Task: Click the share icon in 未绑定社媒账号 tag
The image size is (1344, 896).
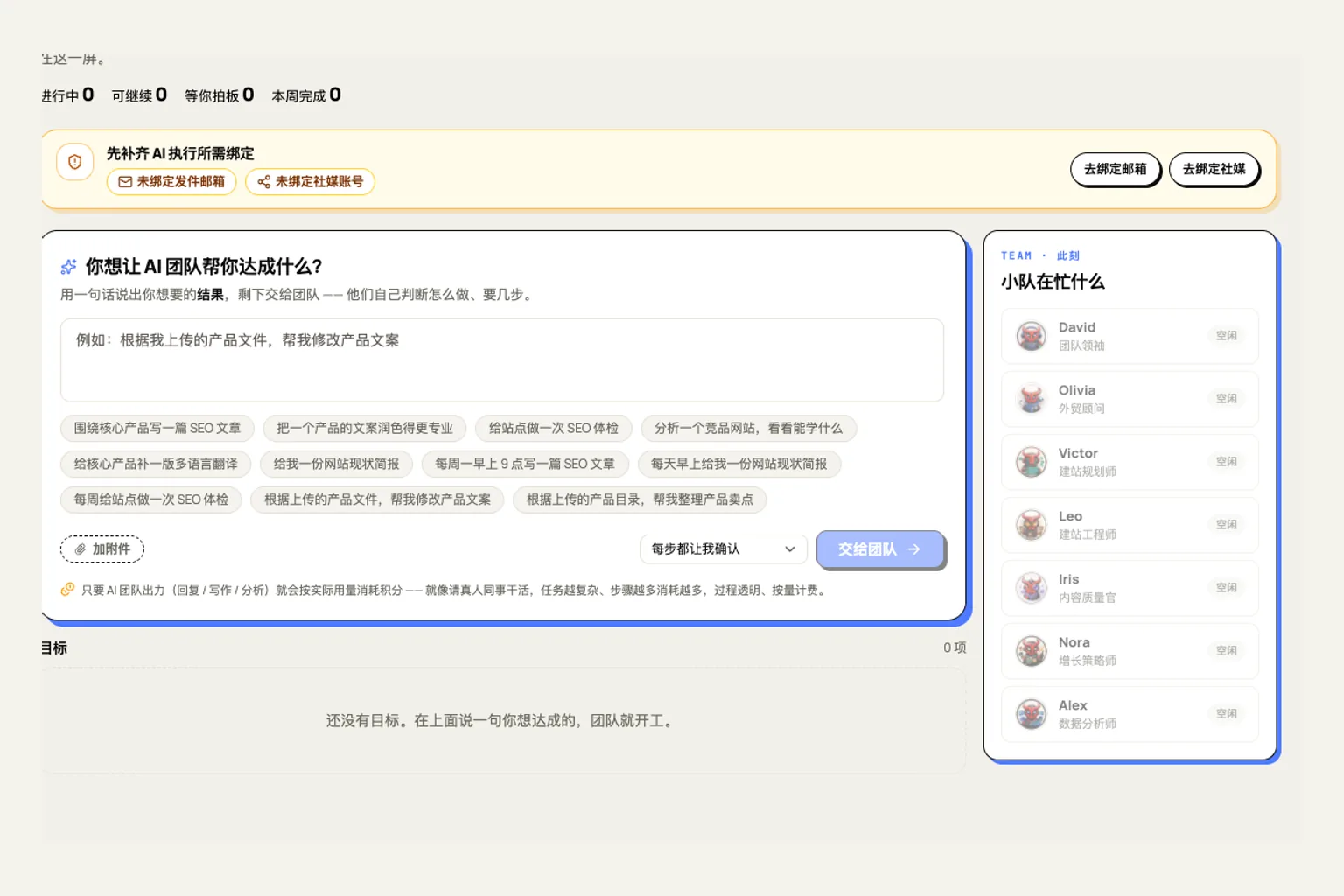Action: (x=263, y=182)
